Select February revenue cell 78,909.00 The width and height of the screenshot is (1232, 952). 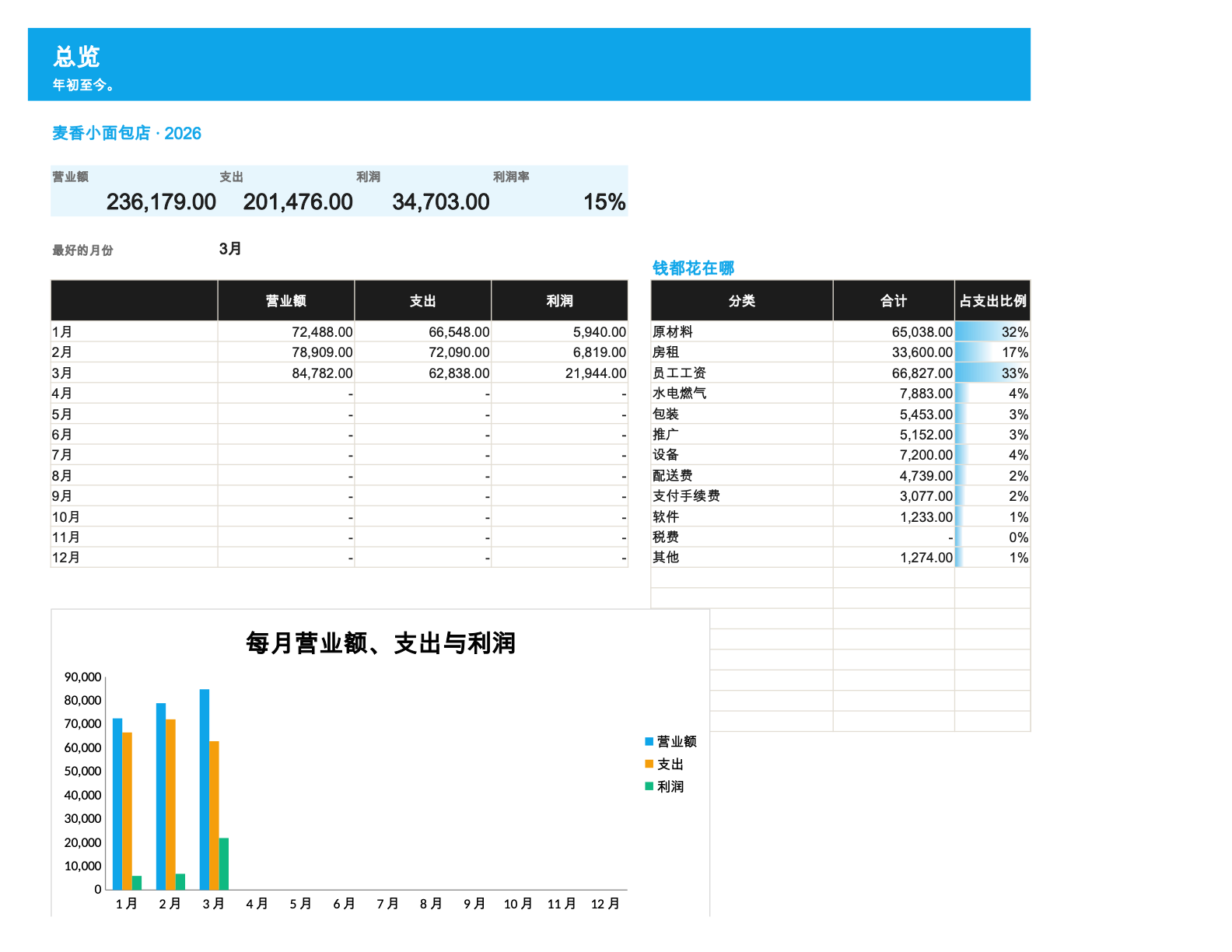286,352
